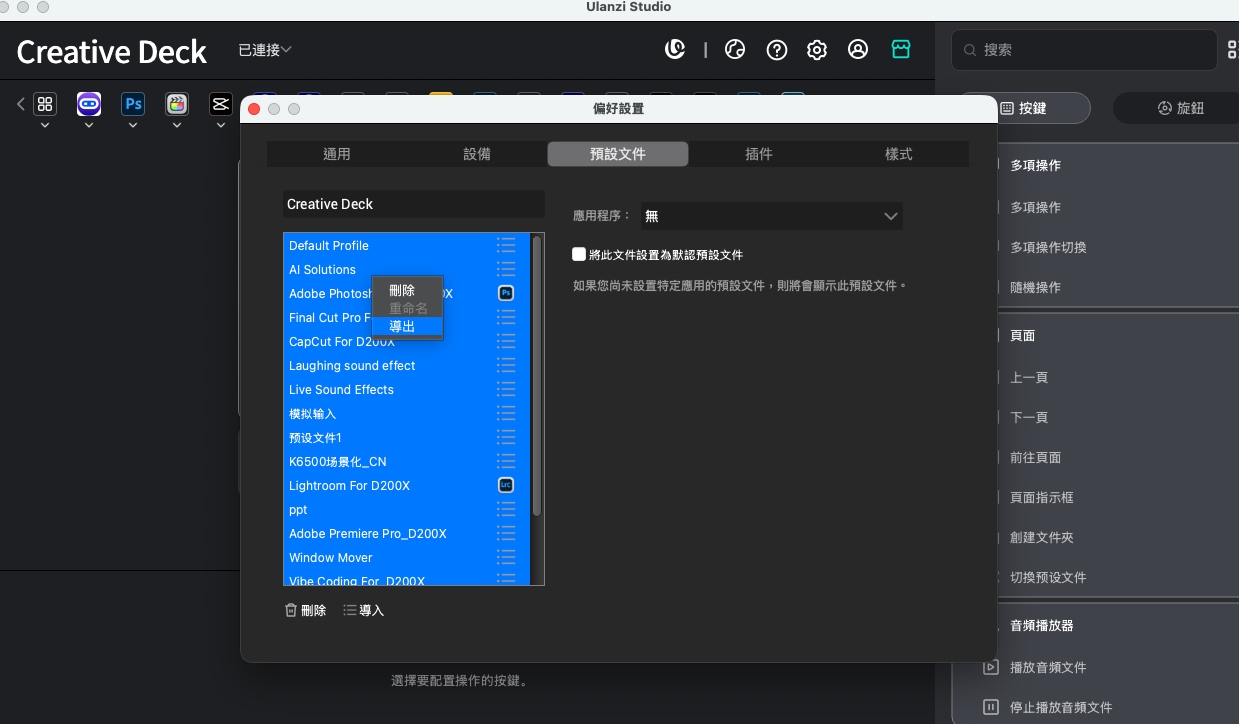Image resolution: width=1239 pixels, height=724 pixels.
Task: Click the Ps badge on Adobe Photoshop row
Action: point(506,293)
